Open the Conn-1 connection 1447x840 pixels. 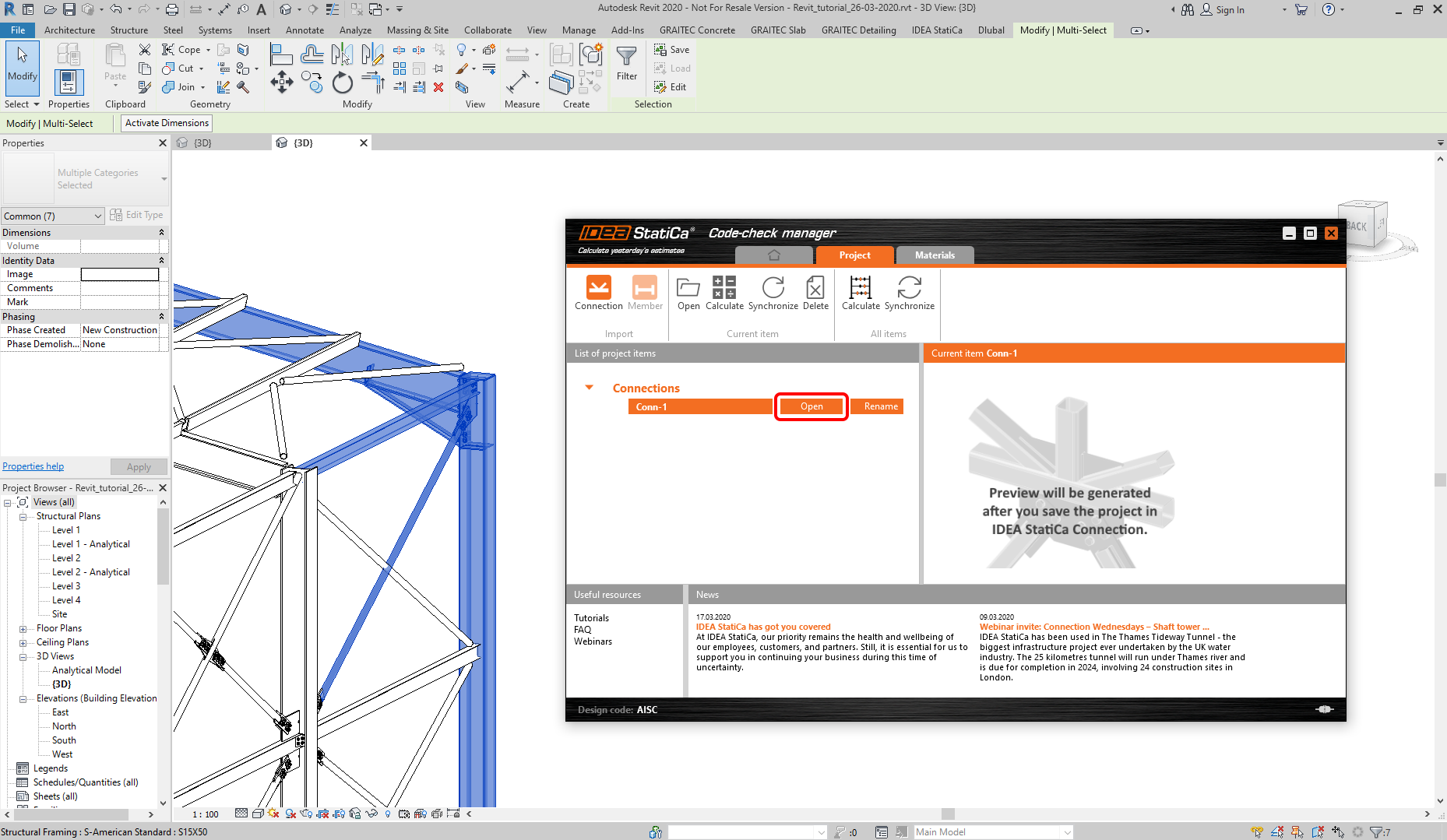(811, 406)
